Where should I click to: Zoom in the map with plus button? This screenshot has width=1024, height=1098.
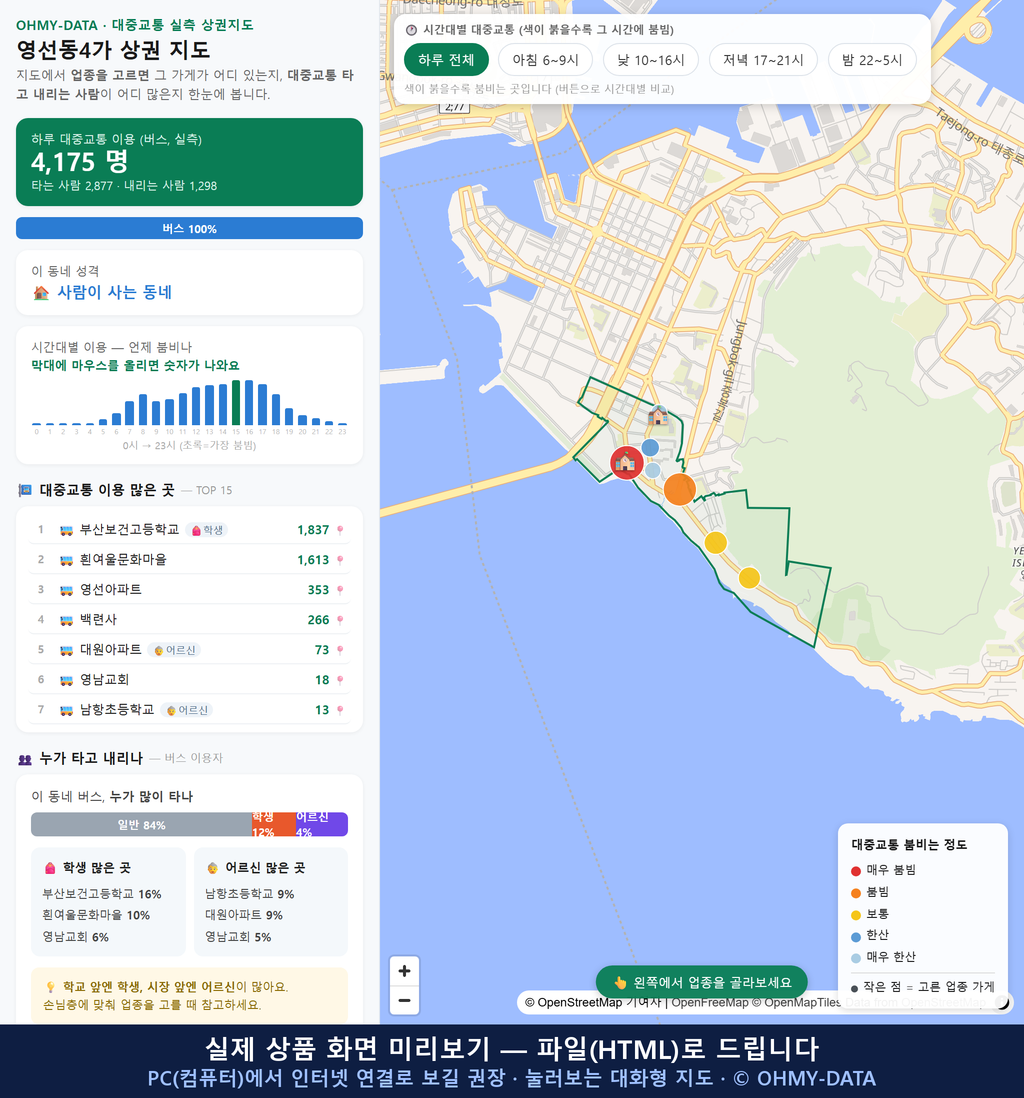[404, 971]
